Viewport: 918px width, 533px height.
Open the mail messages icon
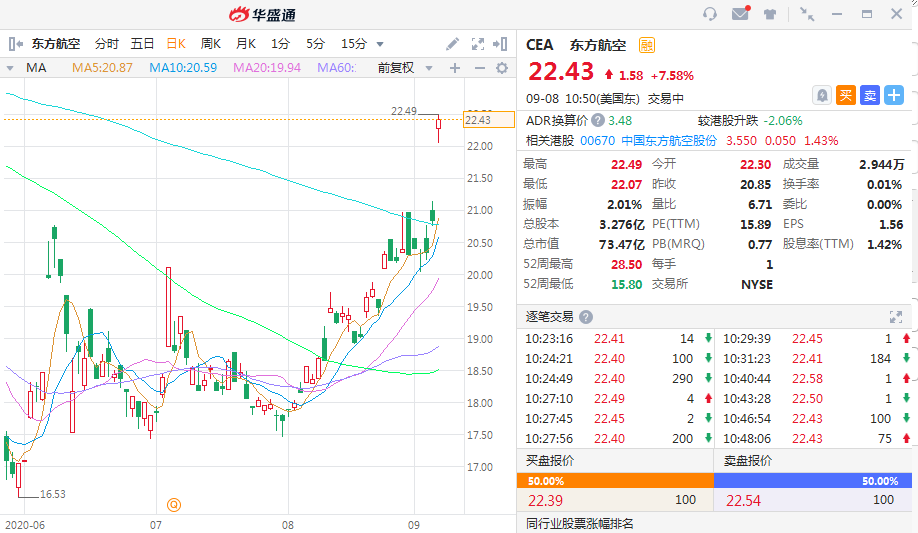pos(741,13)
